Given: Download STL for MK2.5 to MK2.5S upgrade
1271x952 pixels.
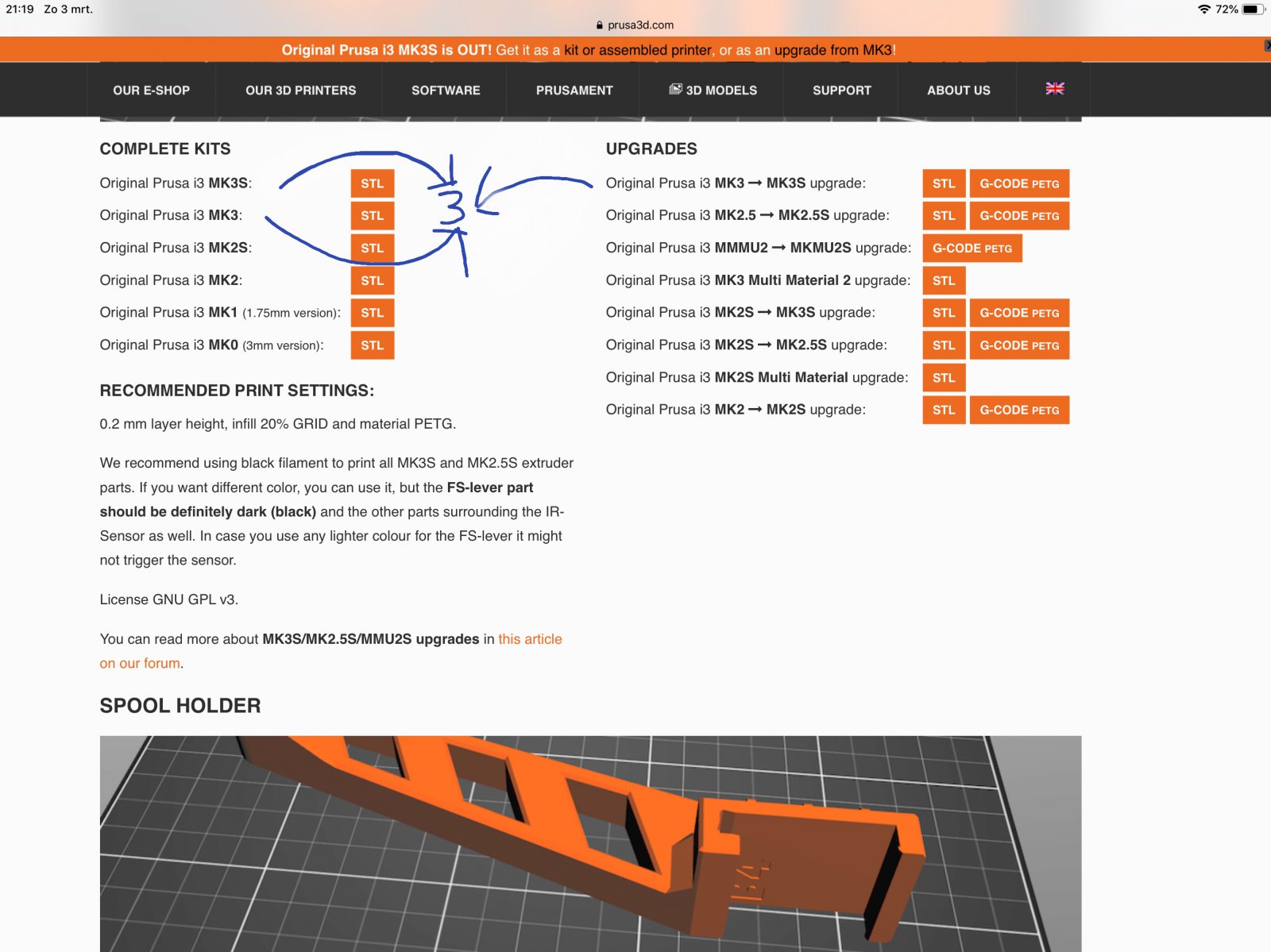Looking at the screenshot, I should click(944, 216).
